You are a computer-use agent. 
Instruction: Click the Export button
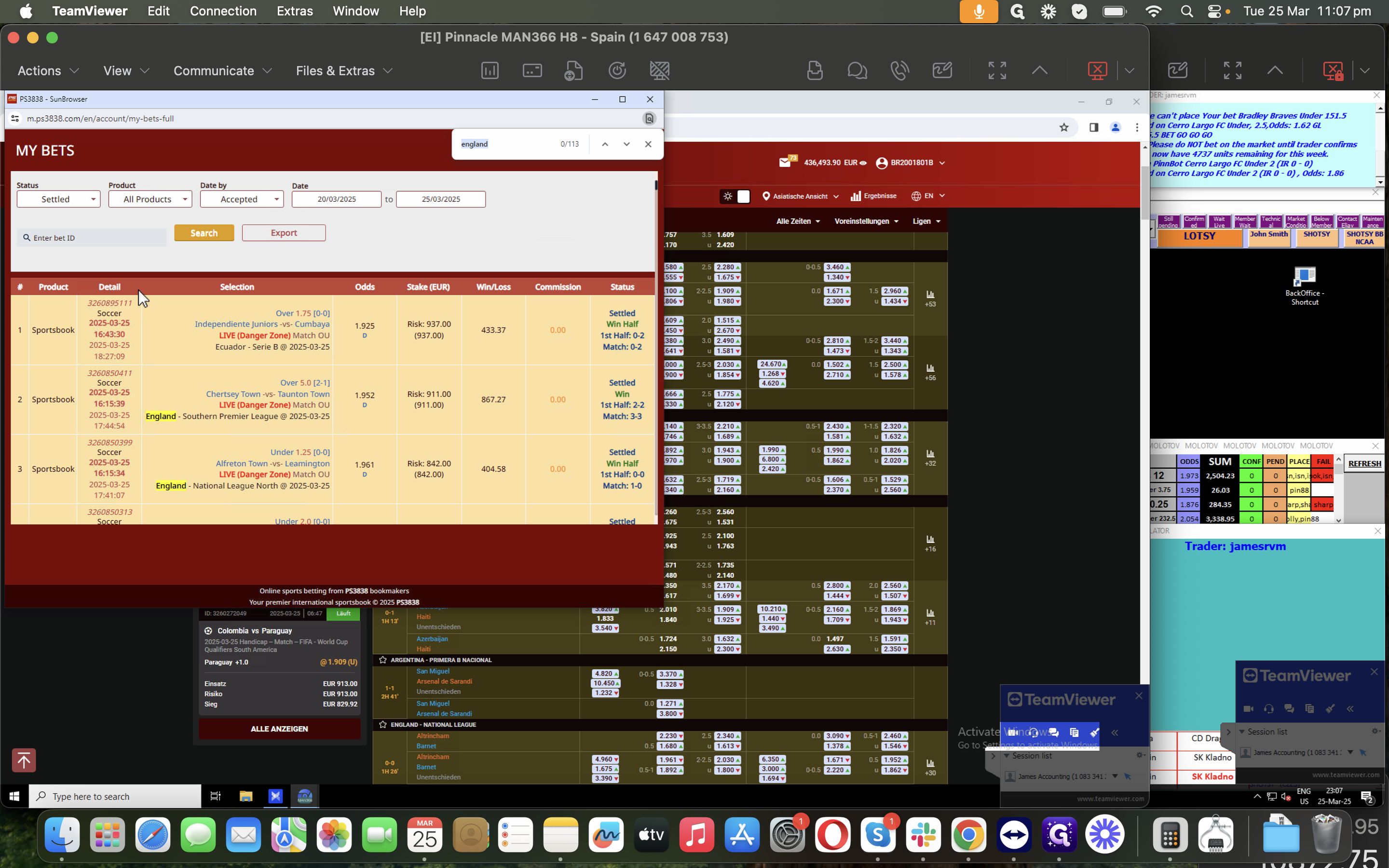[x=284, y=232]
